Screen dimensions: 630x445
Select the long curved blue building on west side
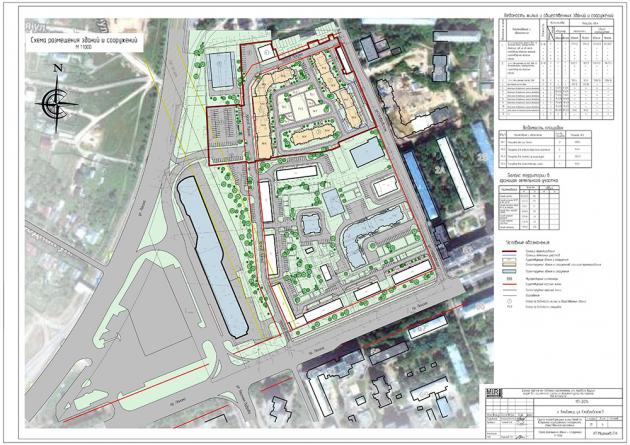point(207,253)
